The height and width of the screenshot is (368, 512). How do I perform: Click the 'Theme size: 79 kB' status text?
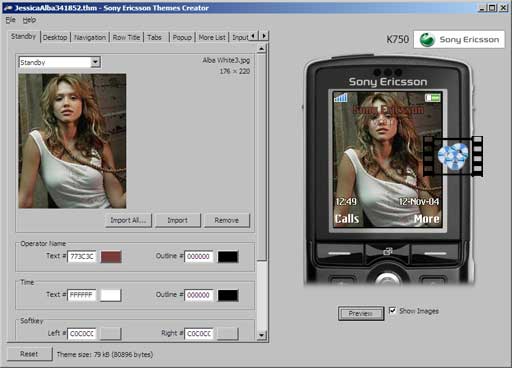pos(105,354)
